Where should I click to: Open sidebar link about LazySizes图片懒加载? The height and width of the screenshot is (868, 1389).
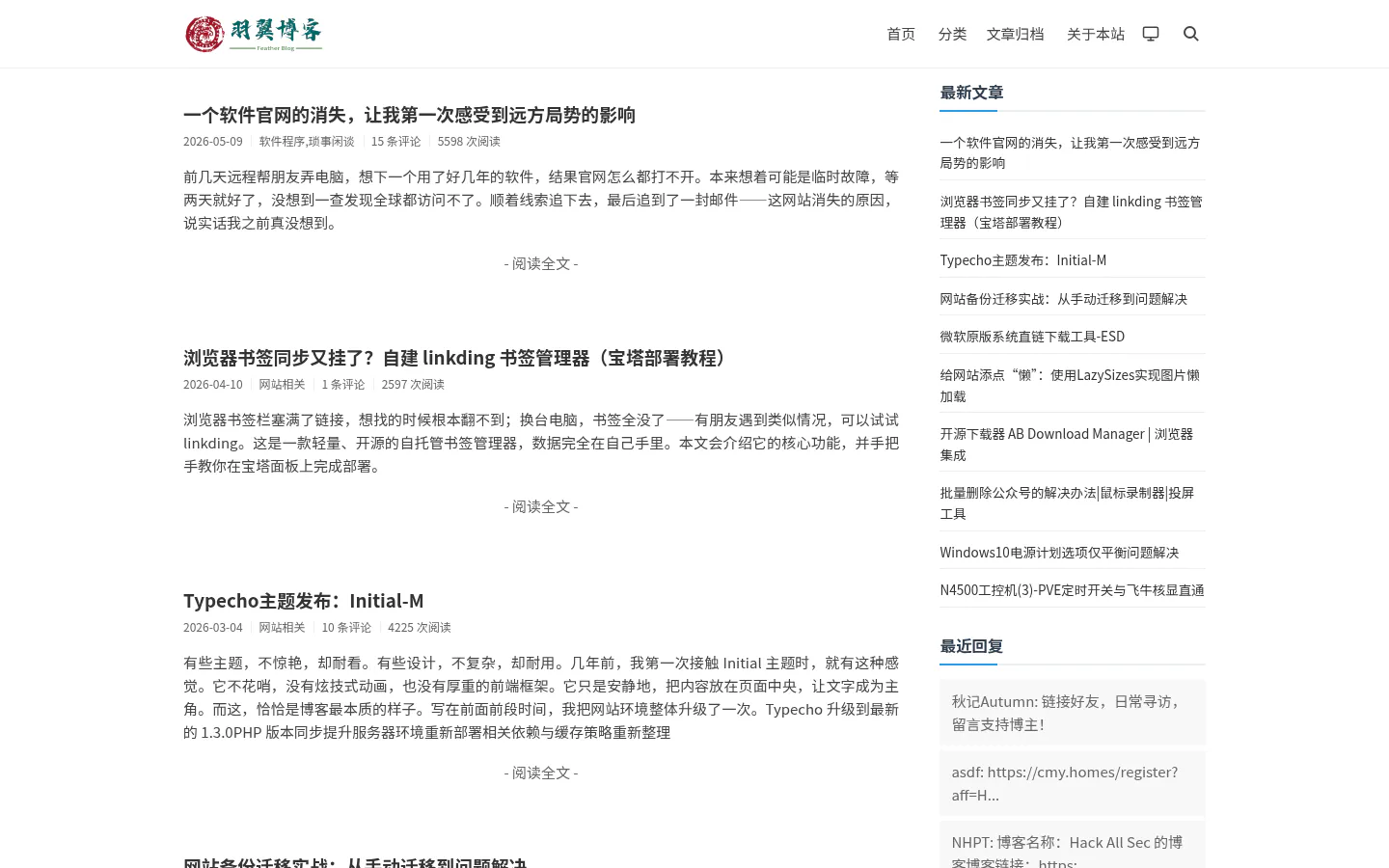[x=1071, y=386]
